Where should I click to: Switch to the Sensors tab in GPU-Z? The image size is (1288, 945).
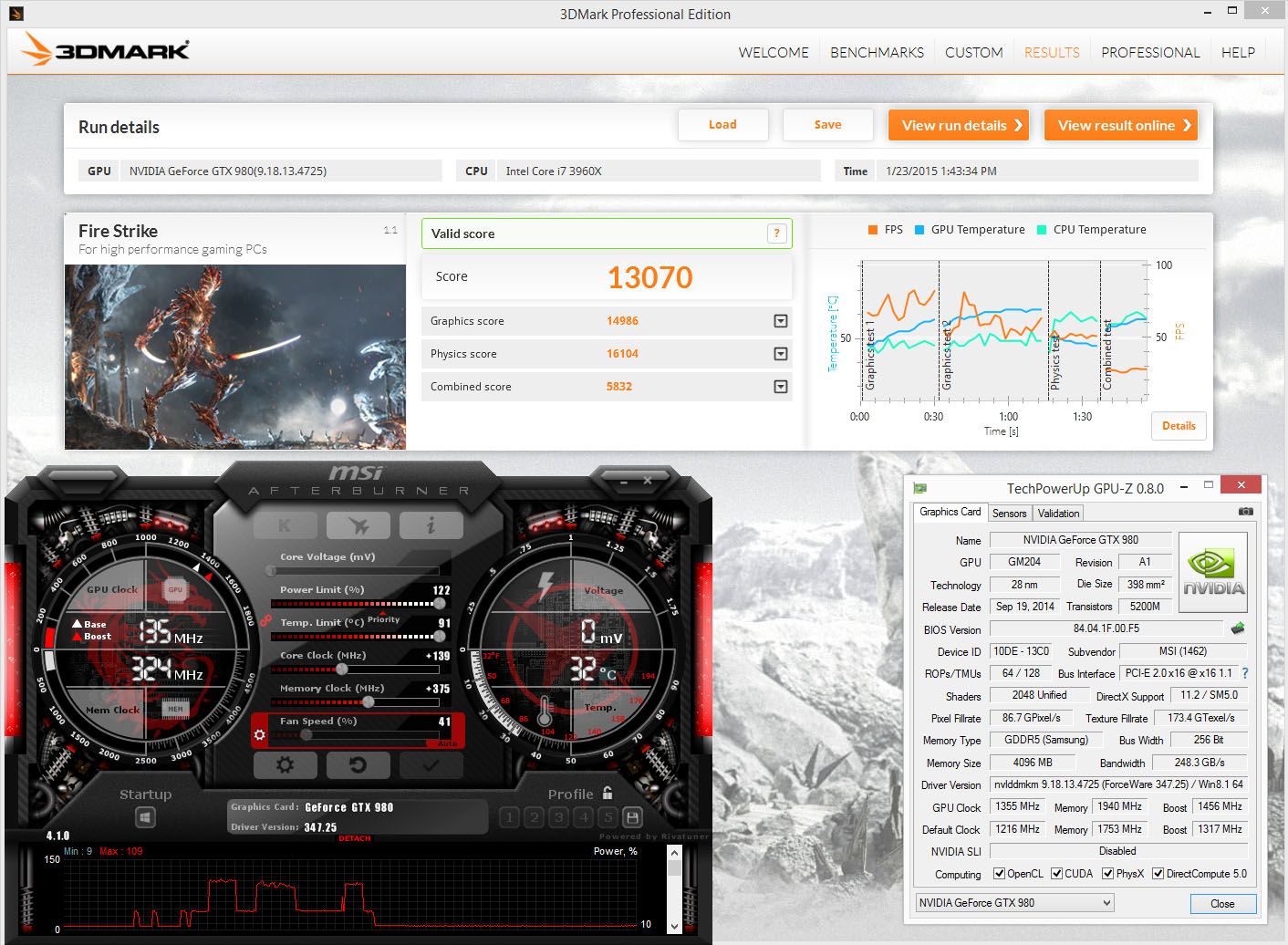(1010, 514)
